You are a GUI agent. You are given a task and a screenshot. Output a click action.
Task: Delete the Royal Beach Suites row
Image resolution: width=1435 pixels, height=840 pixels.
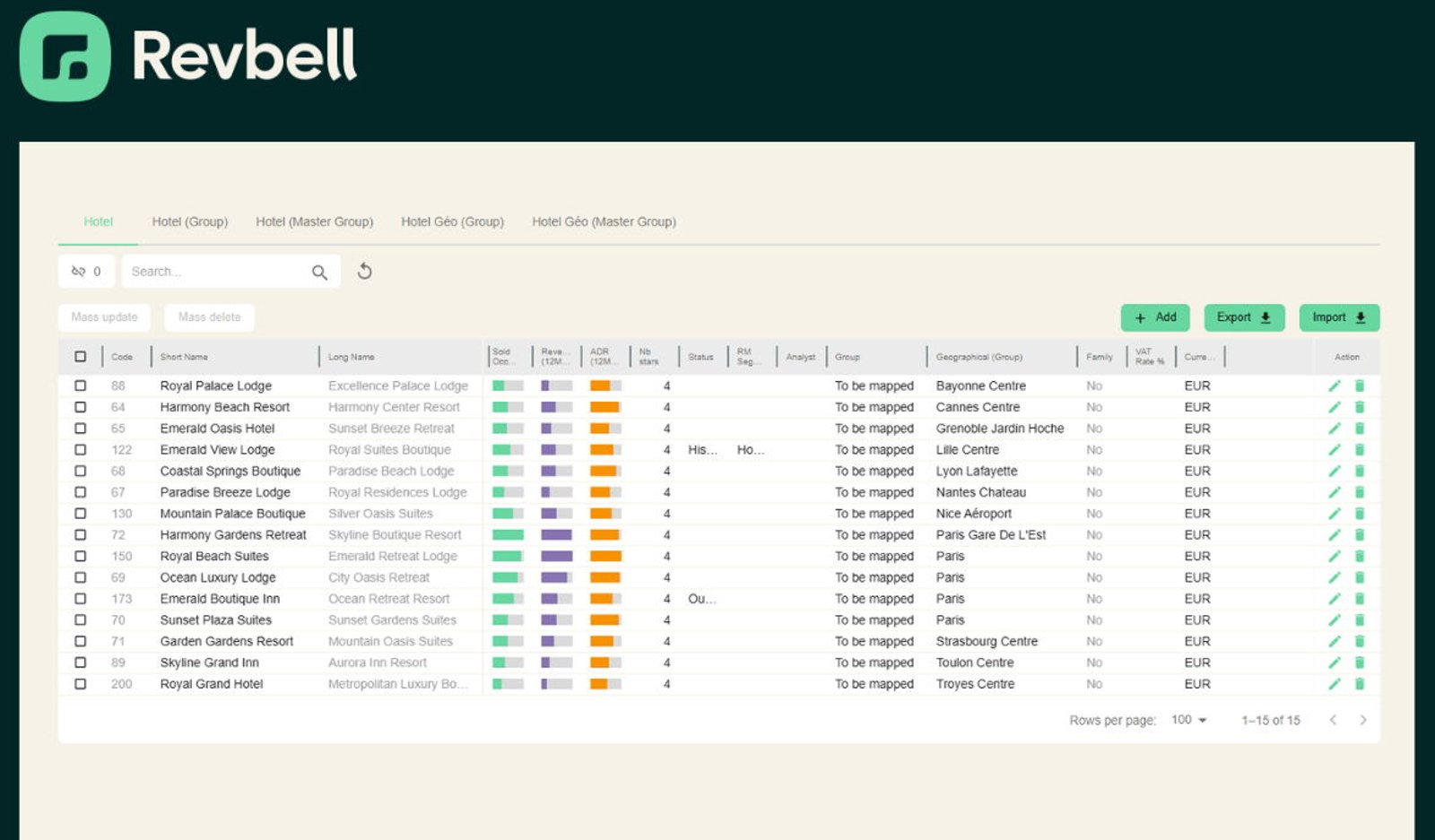[x=1360, y=556]
